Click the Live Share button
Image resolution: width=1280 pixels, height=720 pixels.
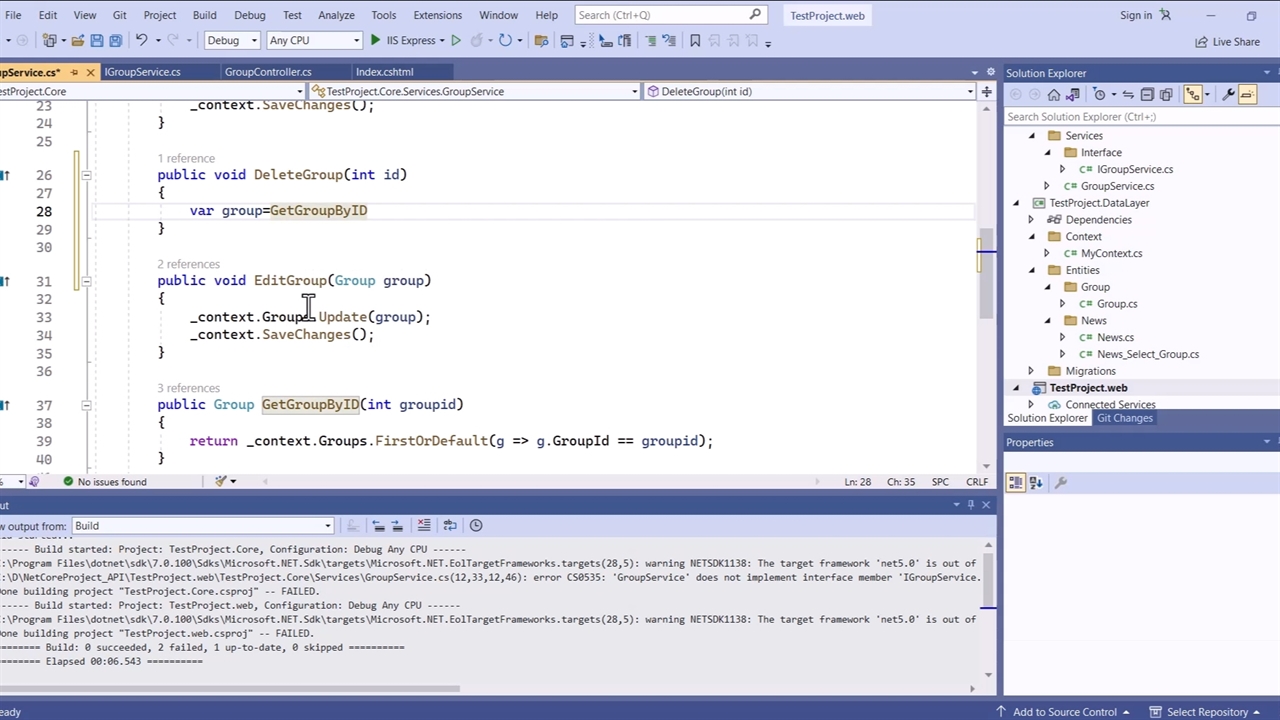[1227, 42]
